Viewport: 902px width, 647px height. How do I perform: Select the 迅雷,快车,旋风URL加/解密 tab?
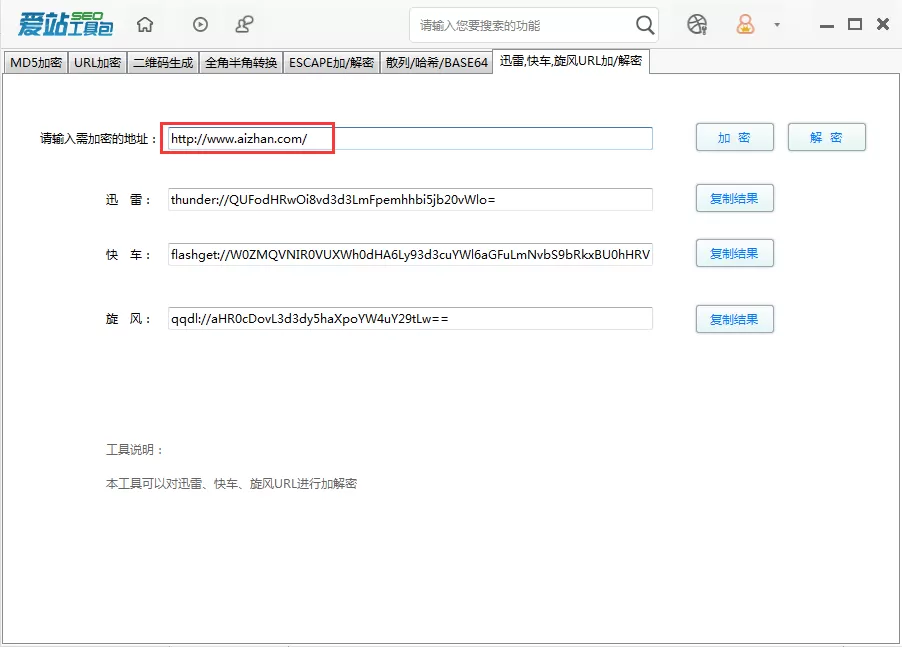(571, 61)
